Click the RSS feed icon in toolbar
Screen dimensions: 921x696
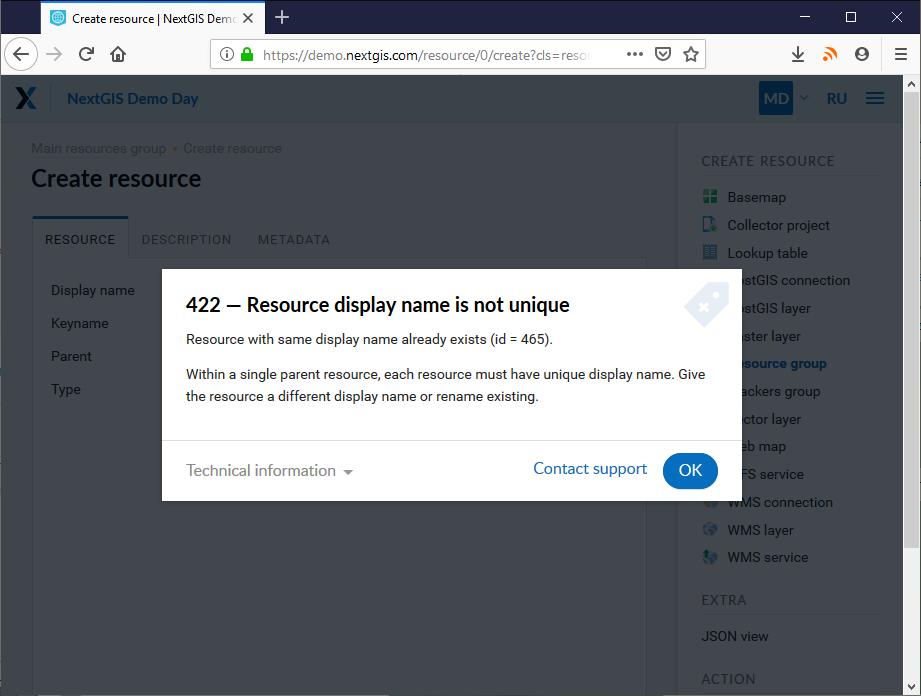829,54
